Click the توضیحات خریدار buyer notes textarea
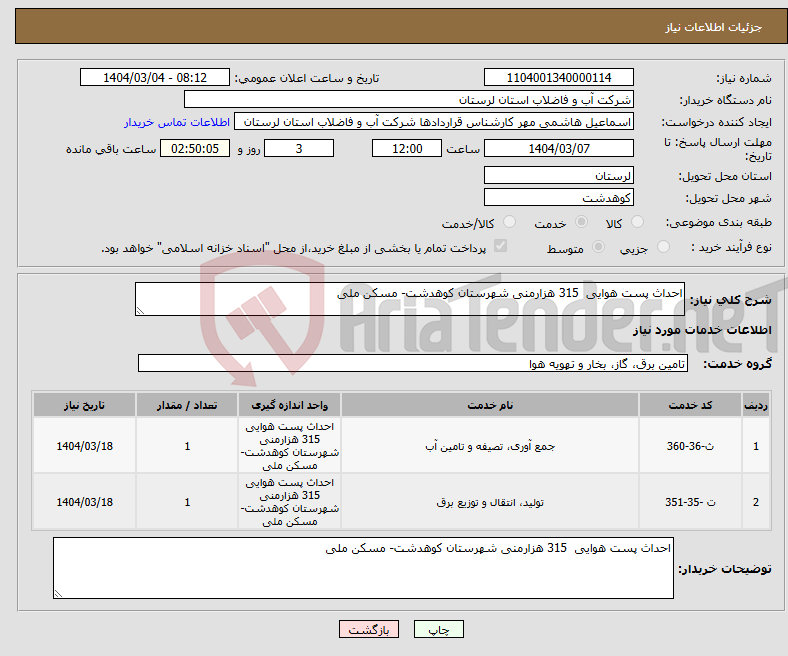This screenshot has height=656, width=788. (363, 568)
